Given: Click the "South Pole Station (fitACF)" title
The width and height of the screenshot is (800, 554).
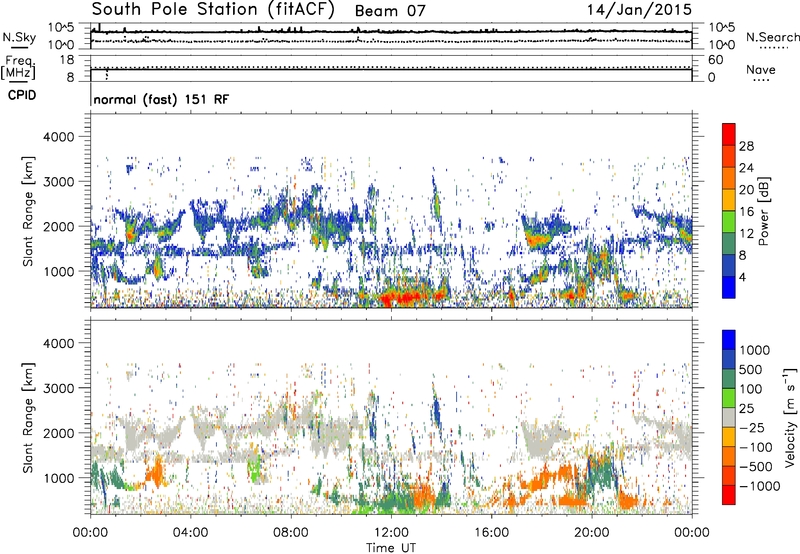Looking at the screenshot, I should [x=212, y=10].
